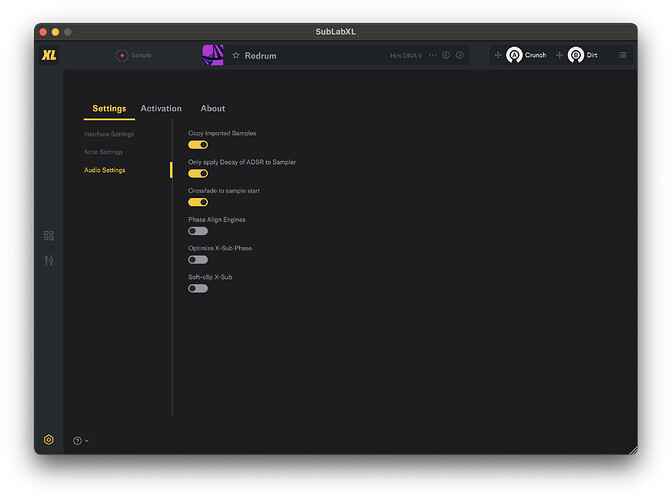The height and width of the screenshot is (500, 671).
Task: Click the Dirt macro label
Action: tap(592, 55)
